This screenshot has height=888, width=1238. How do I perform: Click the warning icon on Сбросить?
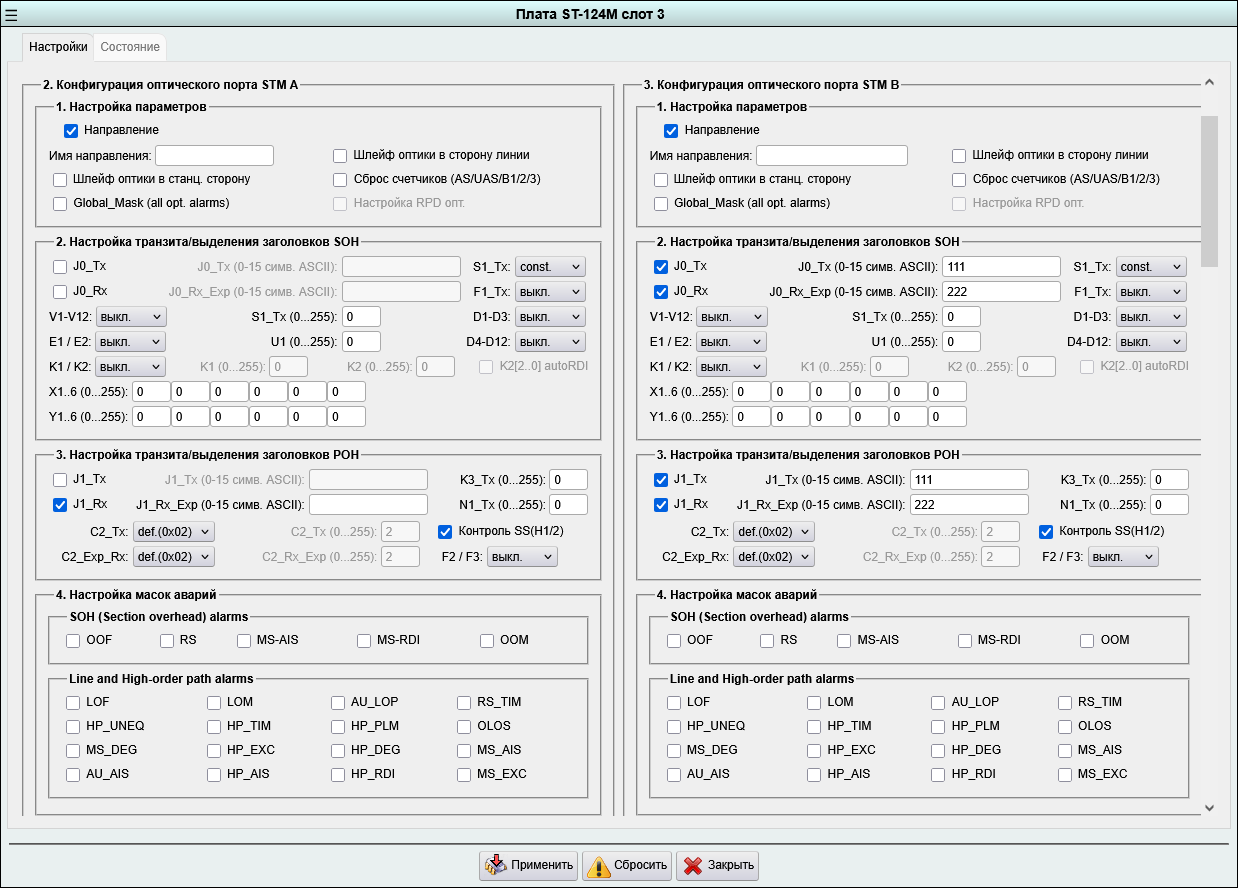(x=598, y=865)
